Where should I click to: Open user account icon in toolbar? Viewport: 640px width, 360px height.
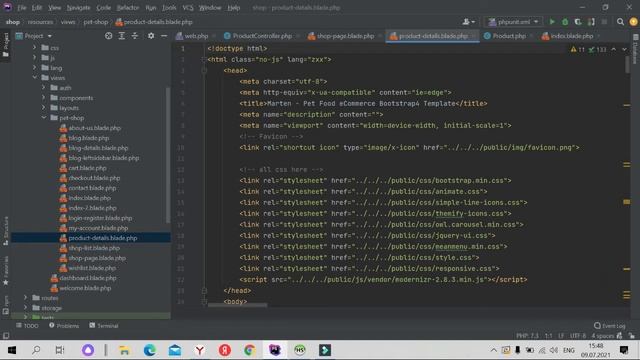coord(468,22)
